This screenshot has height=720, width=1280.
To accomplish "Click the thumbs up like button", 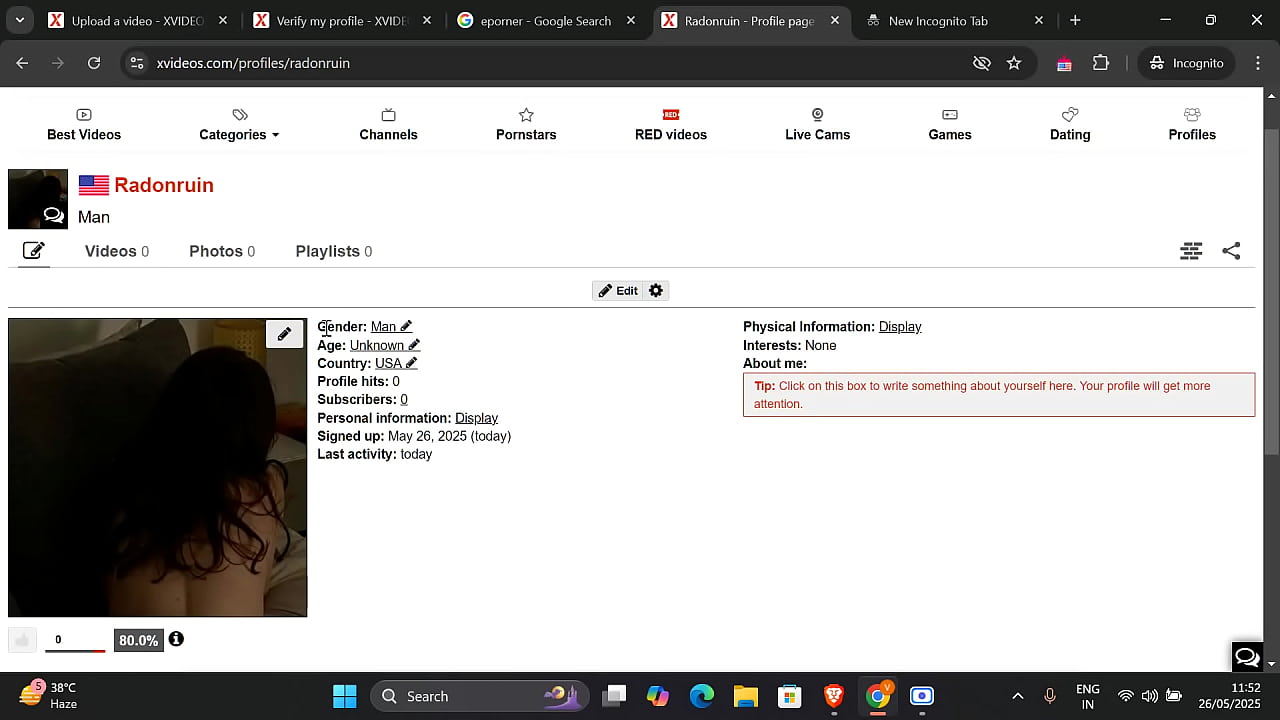I will click(22, 640).
